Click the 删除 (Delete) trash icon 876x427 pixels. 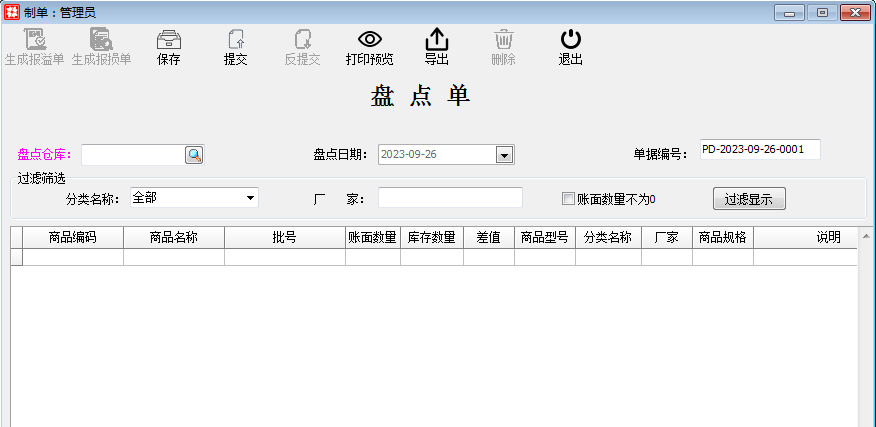point(503,41)
